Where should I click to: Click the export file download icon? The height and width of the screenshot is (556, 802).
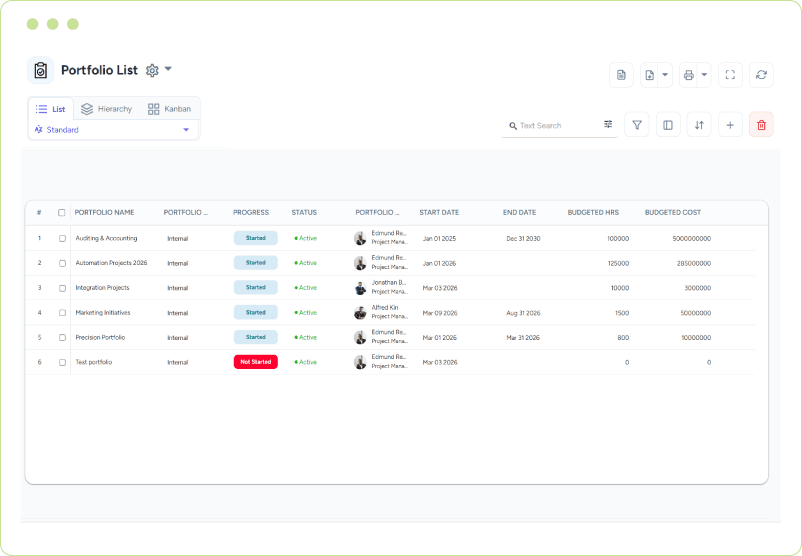point(650,75)
